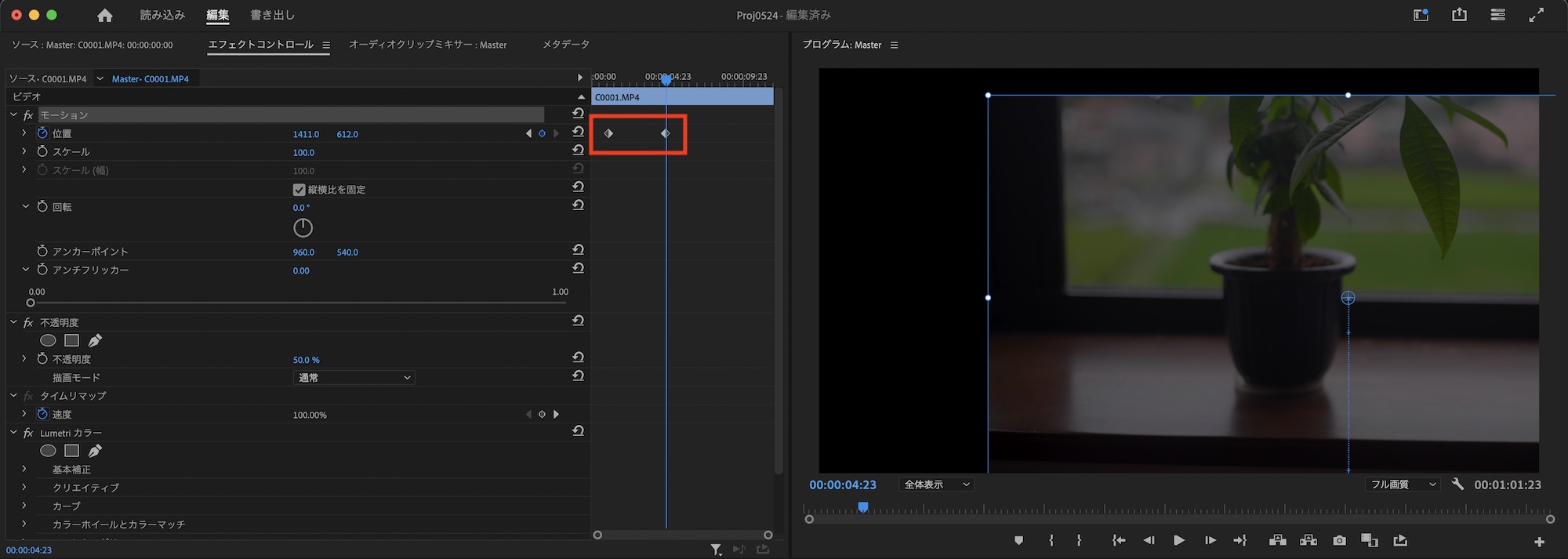Image resolution: width=1568 pixels, height=559 pixels.
Task: Toggle 位置 stopwatch animation
Action: pos(42,133)
